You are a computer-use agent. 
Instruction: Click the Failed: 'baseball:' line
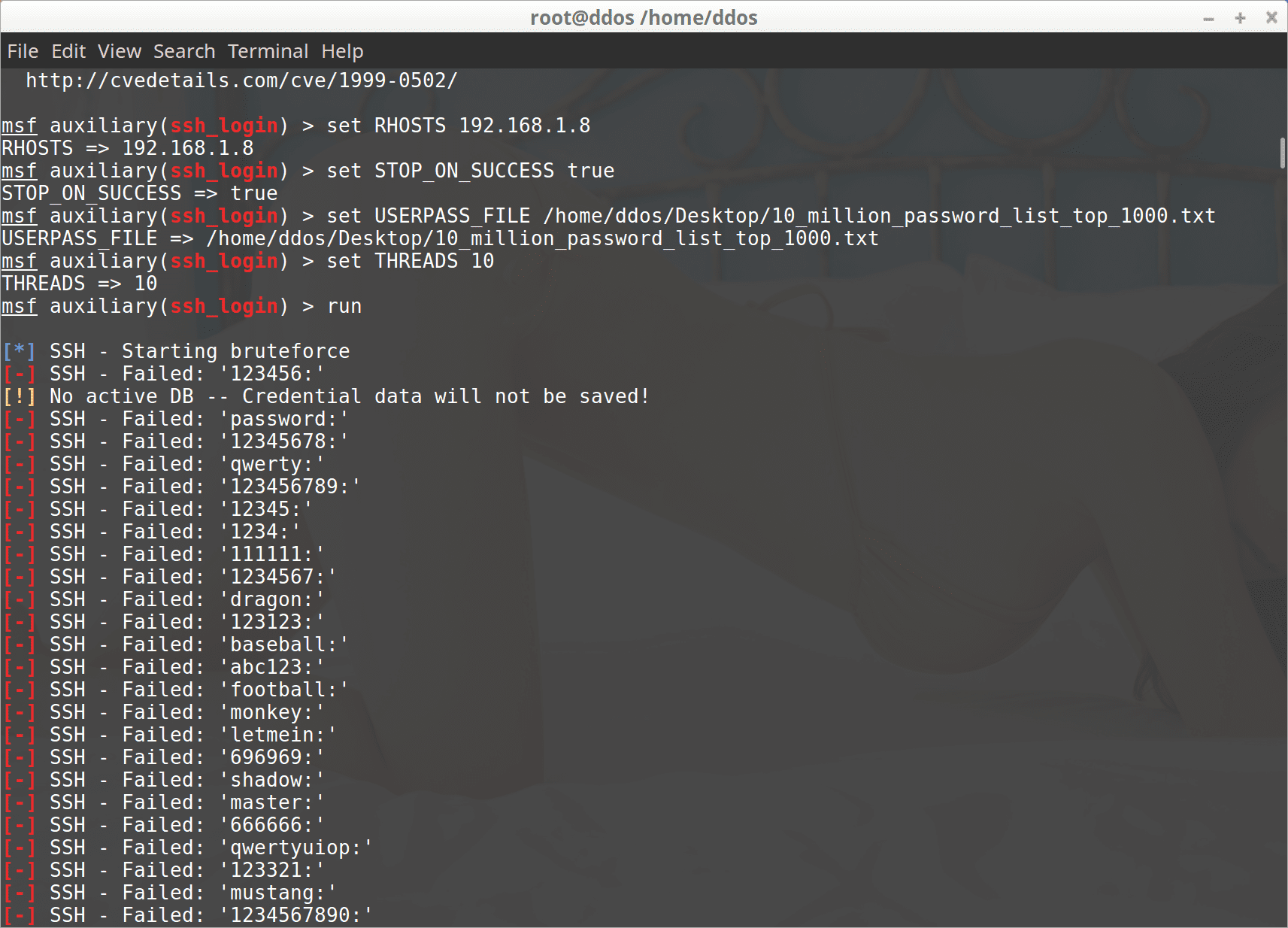point(176,644)
